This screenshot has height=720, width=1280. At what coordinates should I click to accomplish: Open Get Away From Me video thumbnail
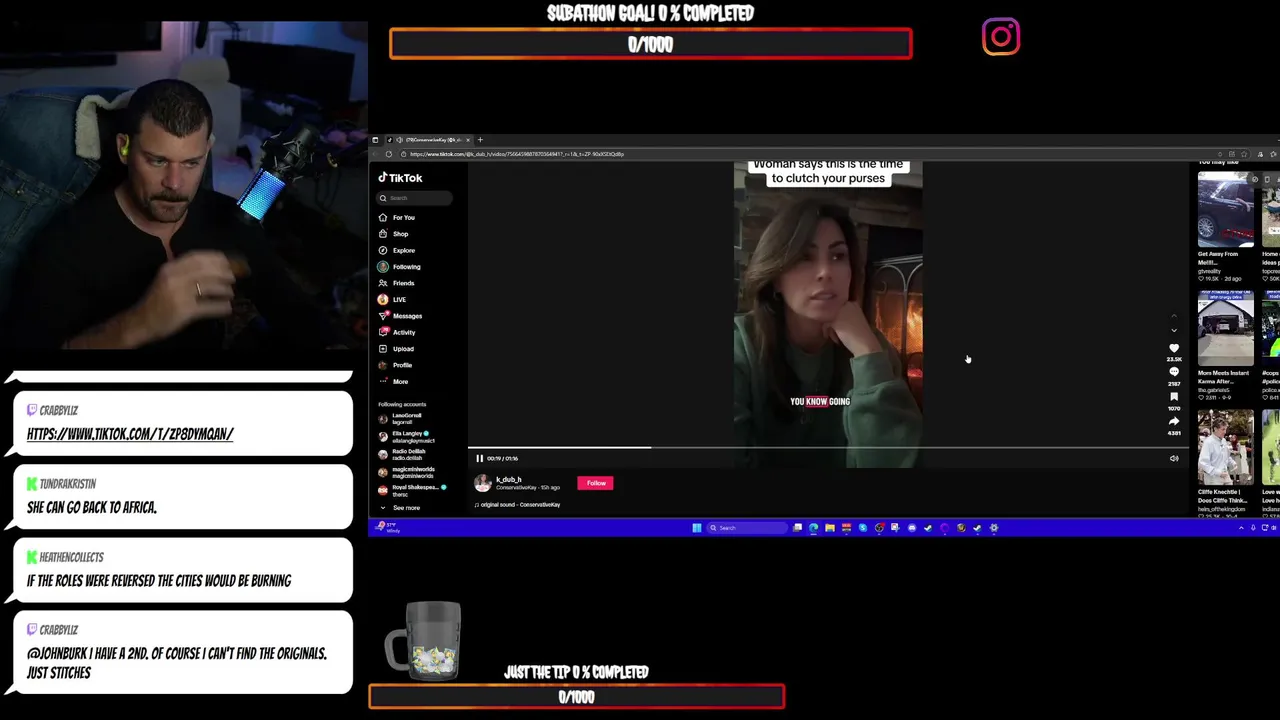[x=1225, y=210]
